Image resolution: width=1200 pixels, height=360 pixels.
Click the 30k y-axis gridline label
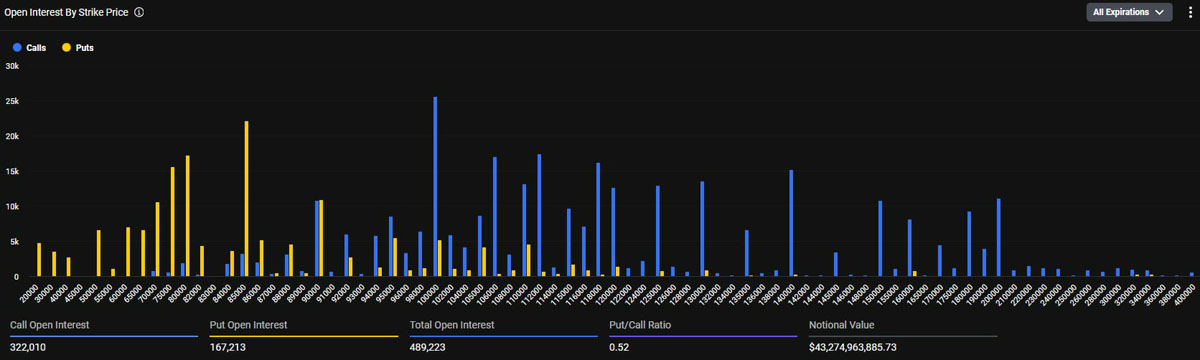coord(13,66)
